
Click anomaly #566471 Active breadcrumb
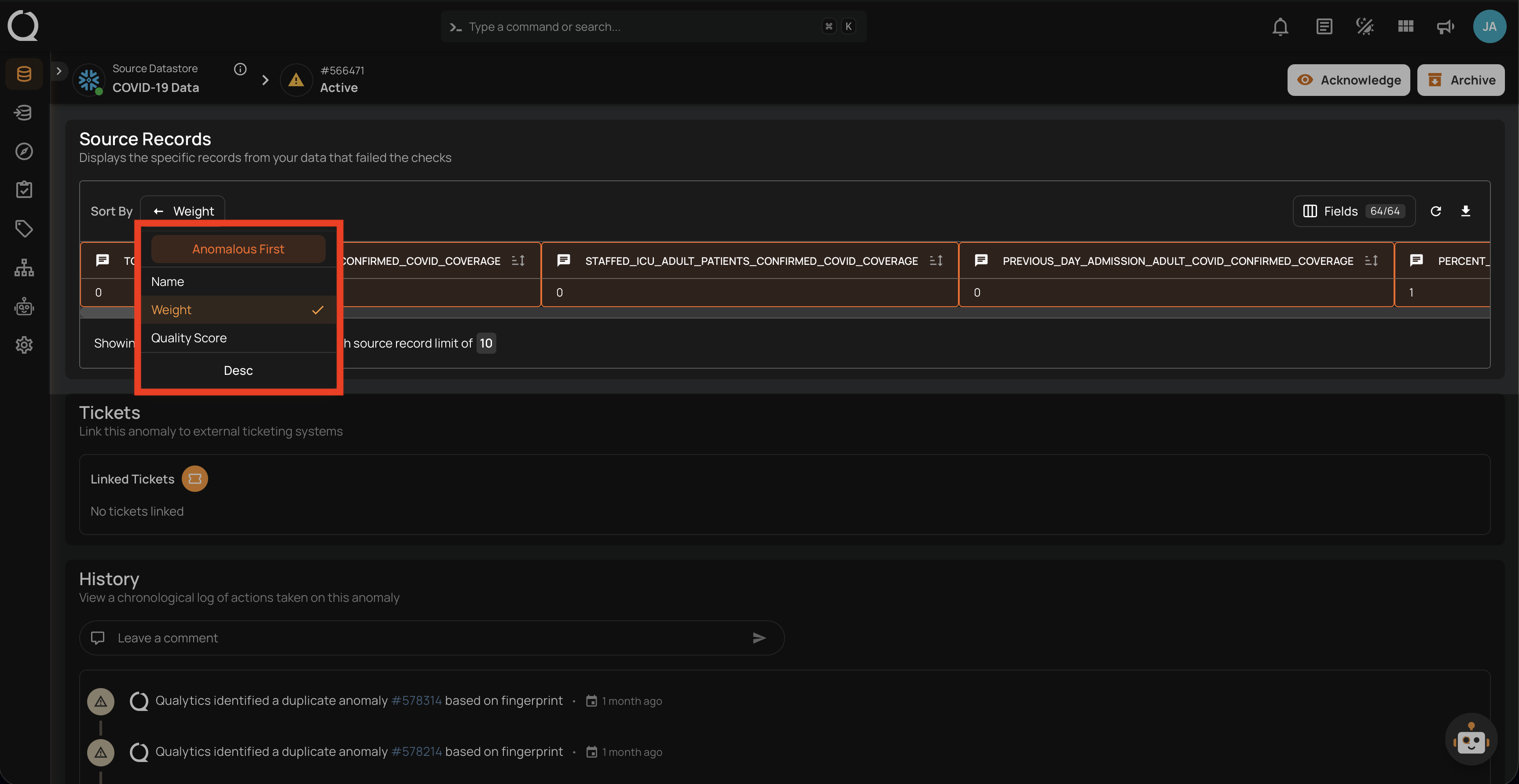[x=342, y=80]
